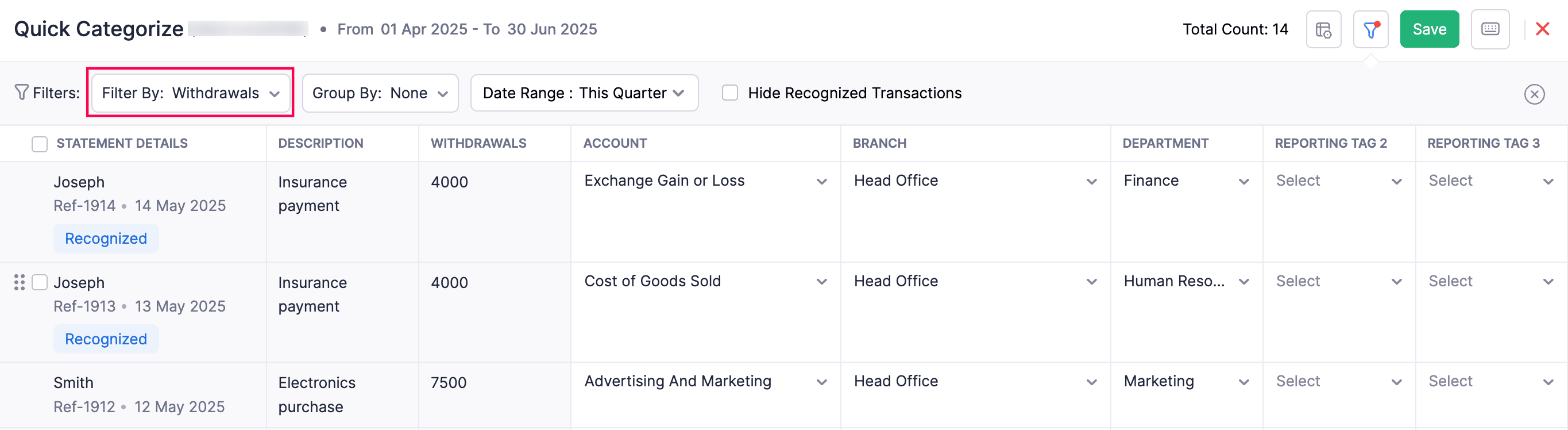
Task: Enable Hide Recognized Transactions
Action: [729, 92]
